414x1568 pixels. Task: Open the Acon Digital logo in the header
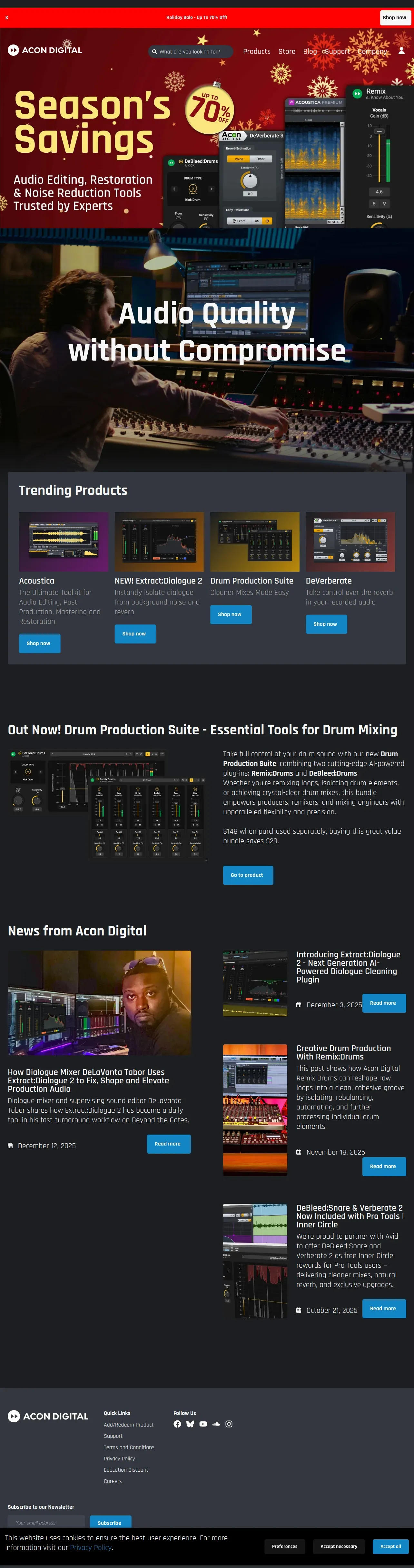(44, 51)
